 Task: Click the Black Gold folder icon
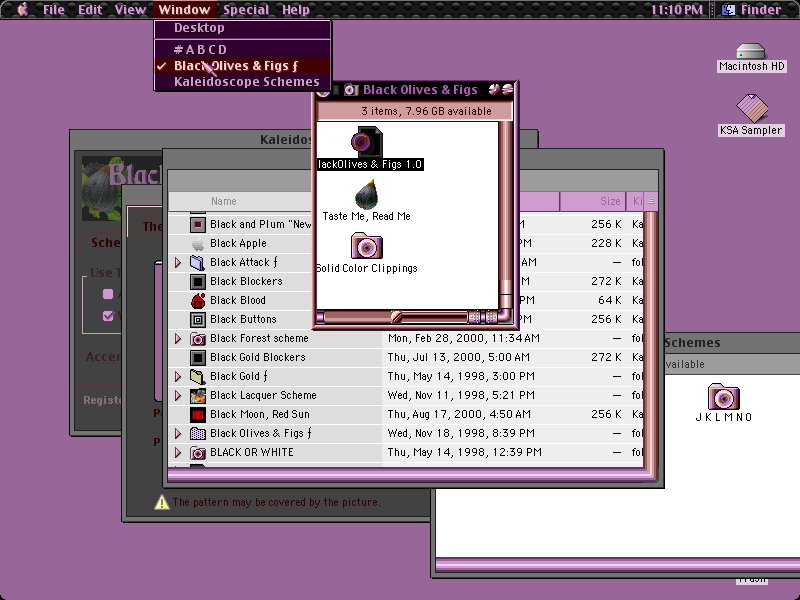[x=198, y=376]
